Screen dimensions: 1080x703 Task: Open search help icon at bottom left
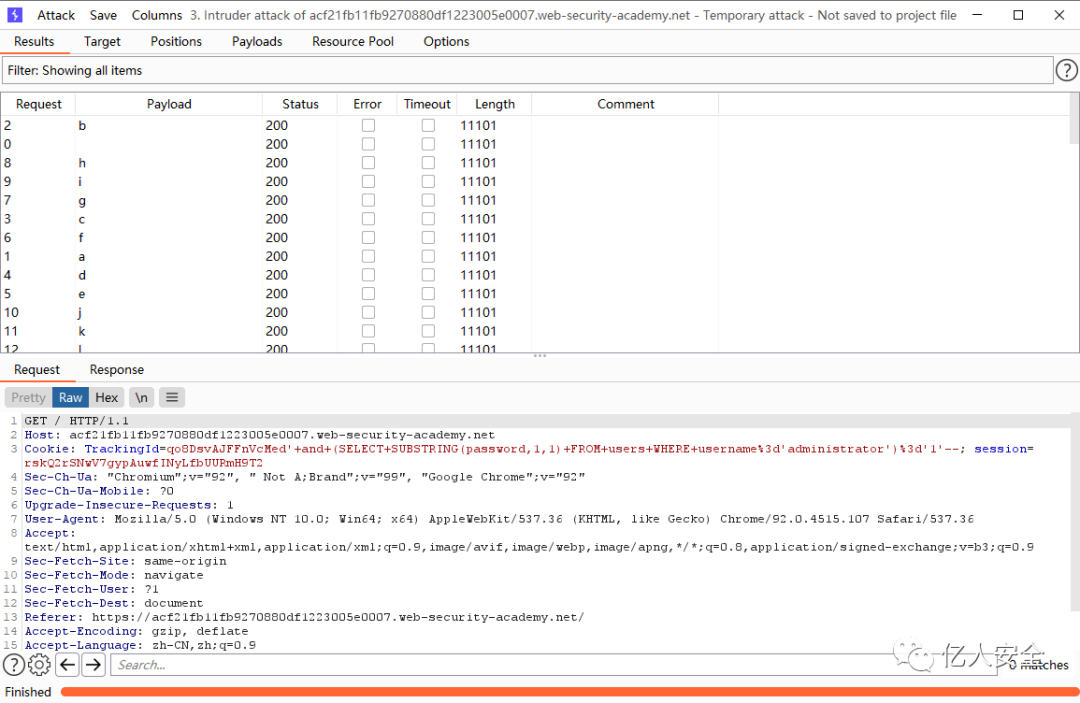point(14,665)
